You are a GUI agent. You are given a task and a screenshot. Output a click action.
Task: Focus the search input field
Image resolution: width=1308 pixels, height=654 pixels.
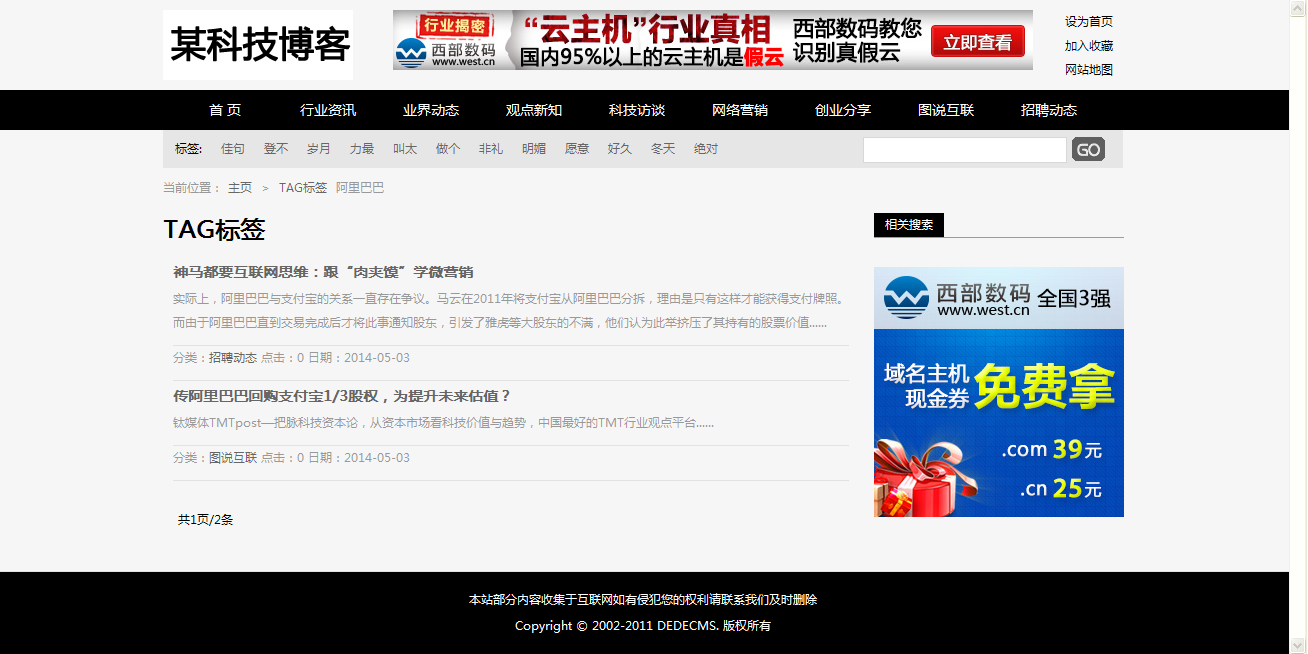click(964, 150)
